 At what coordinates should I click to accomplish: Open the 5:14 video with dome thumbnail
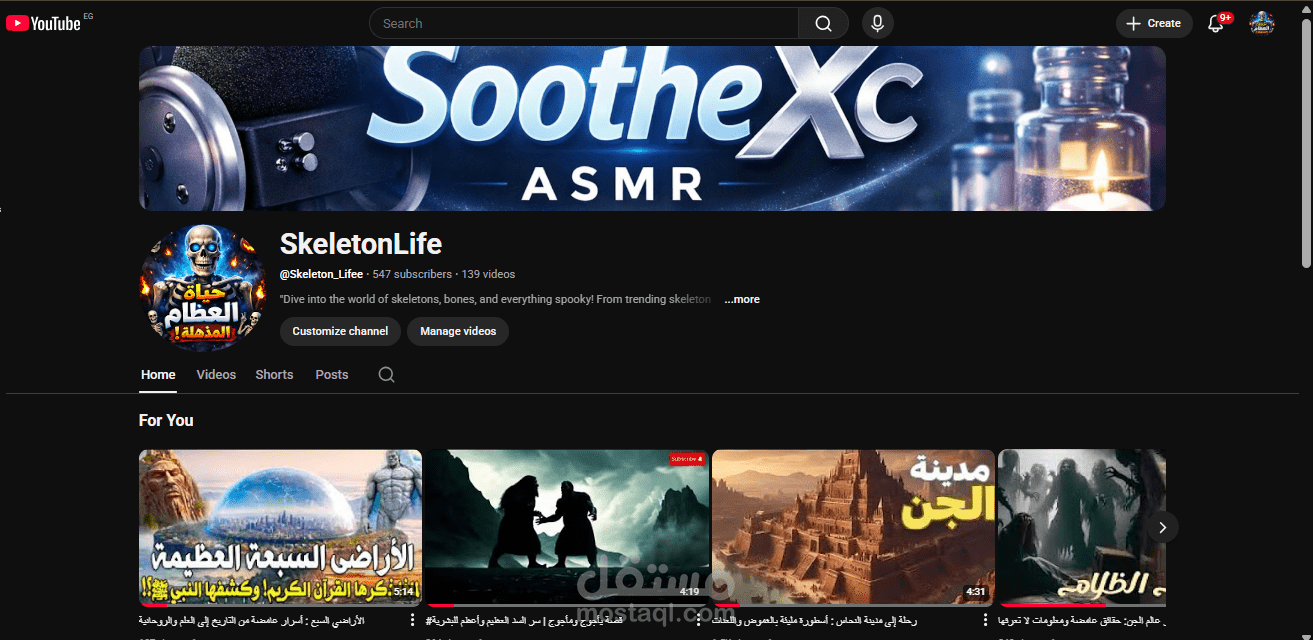pos(280,528)
